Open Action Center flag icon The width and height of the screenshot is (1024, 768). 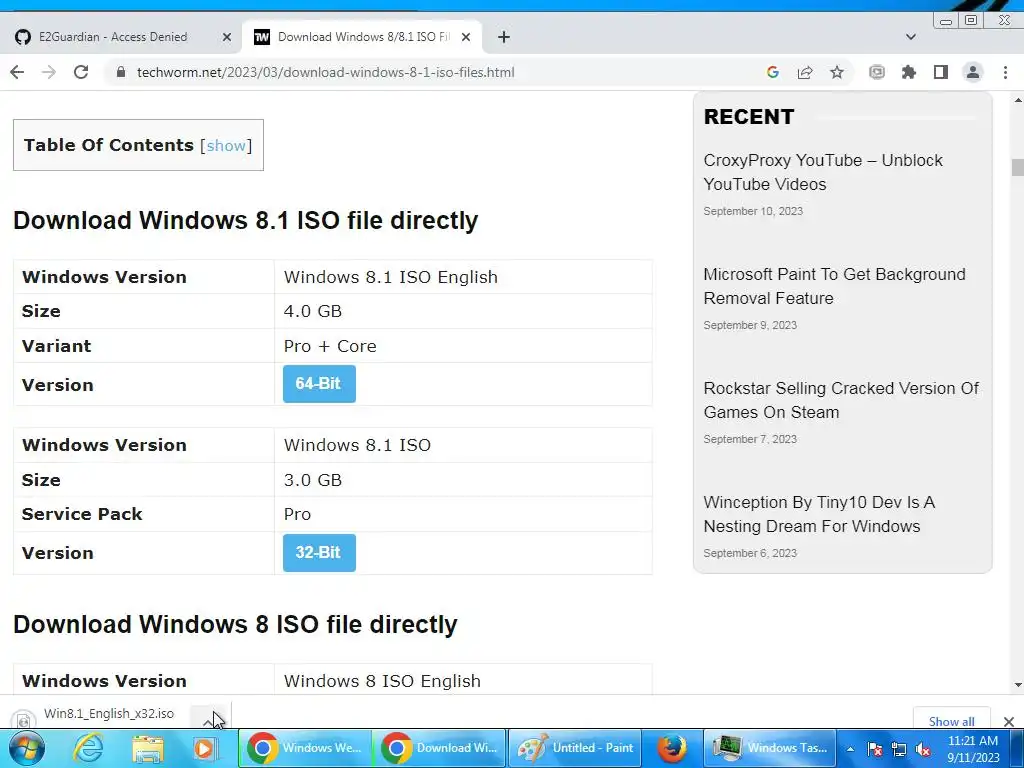pyautogui.click(x=875, y=749)
